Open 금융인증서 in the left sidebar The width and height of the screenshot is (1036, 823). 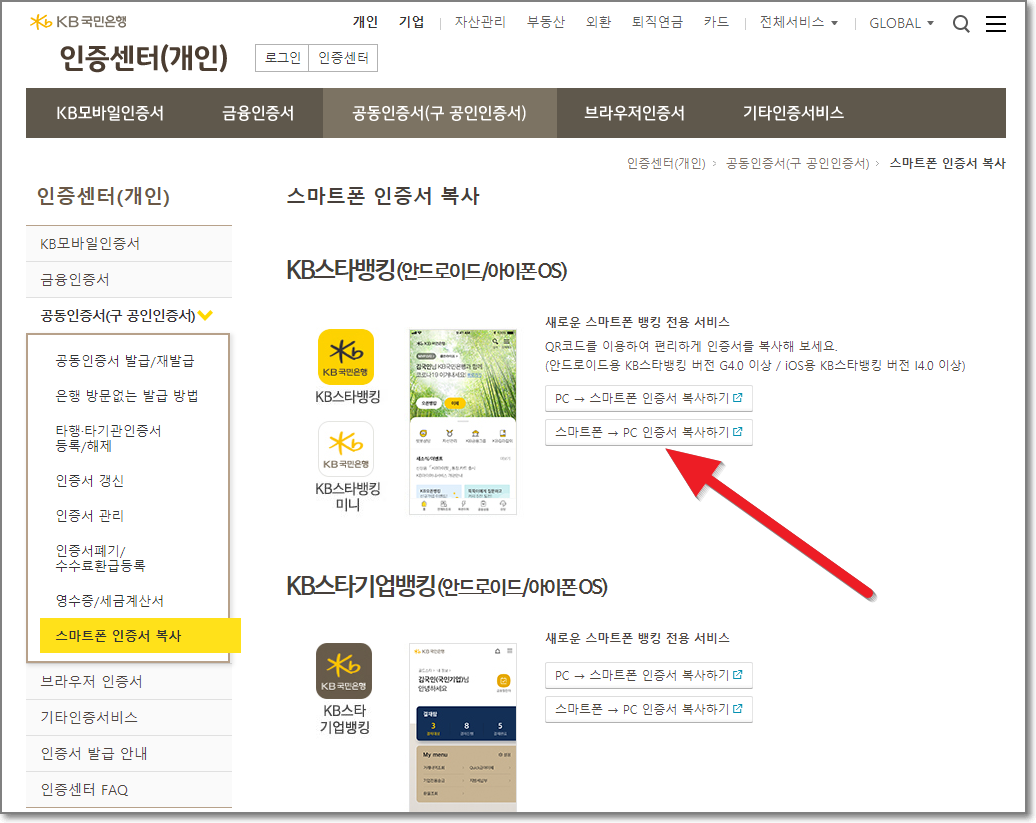[129, 280]
